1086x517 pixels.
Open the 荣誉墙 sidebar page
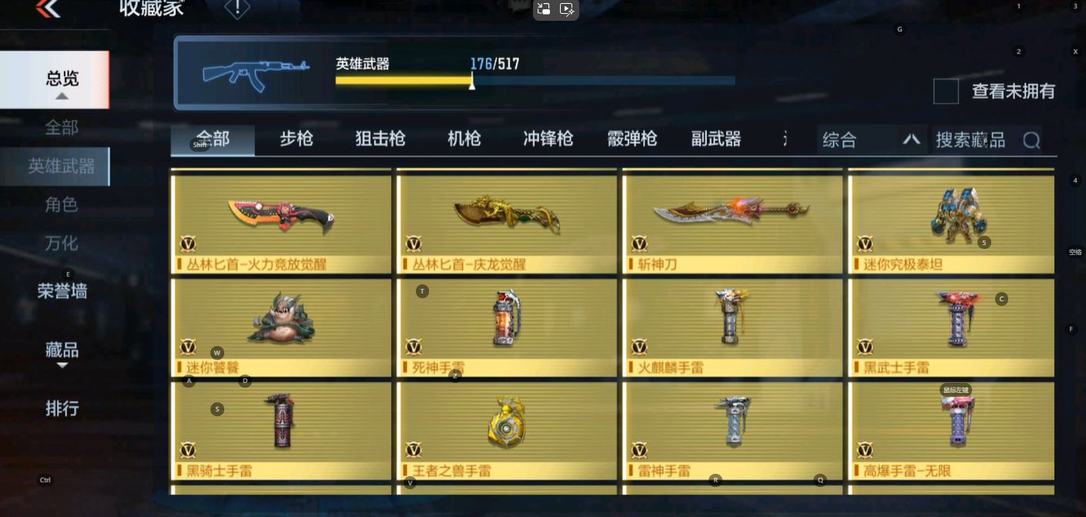point(62,291)
